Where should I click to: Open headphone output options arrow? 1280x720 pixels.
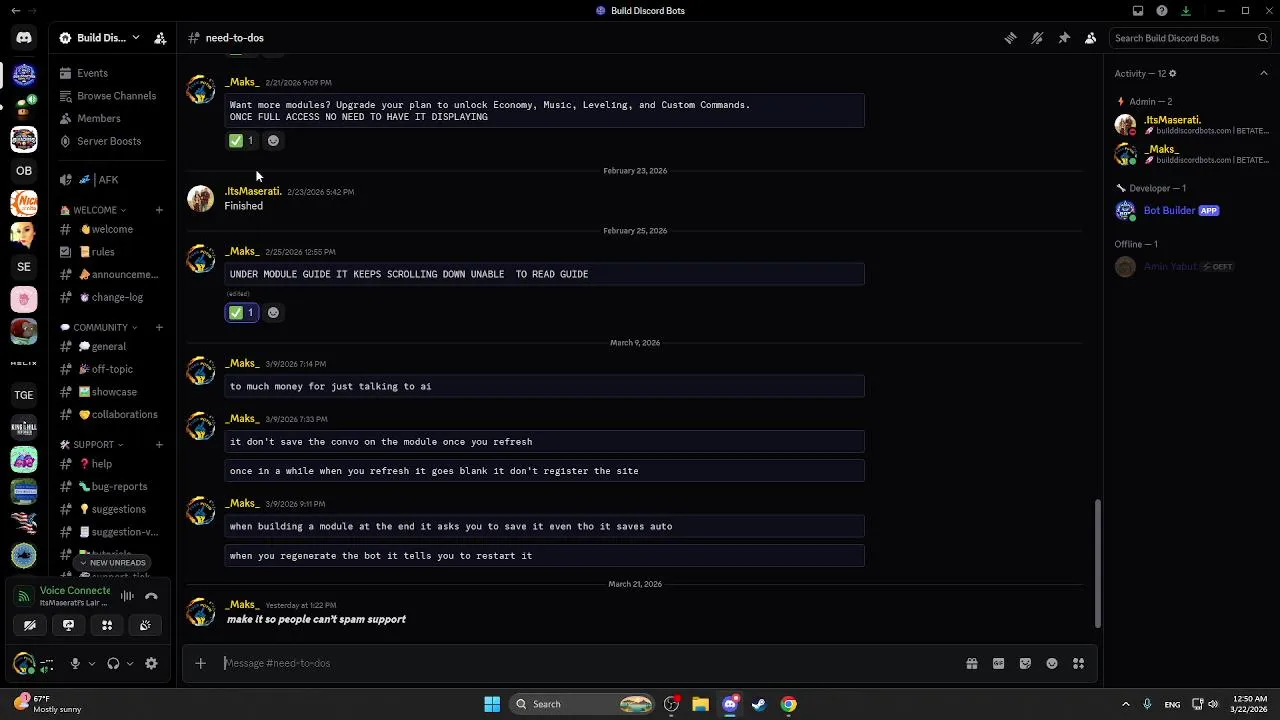tap(129, 663)
